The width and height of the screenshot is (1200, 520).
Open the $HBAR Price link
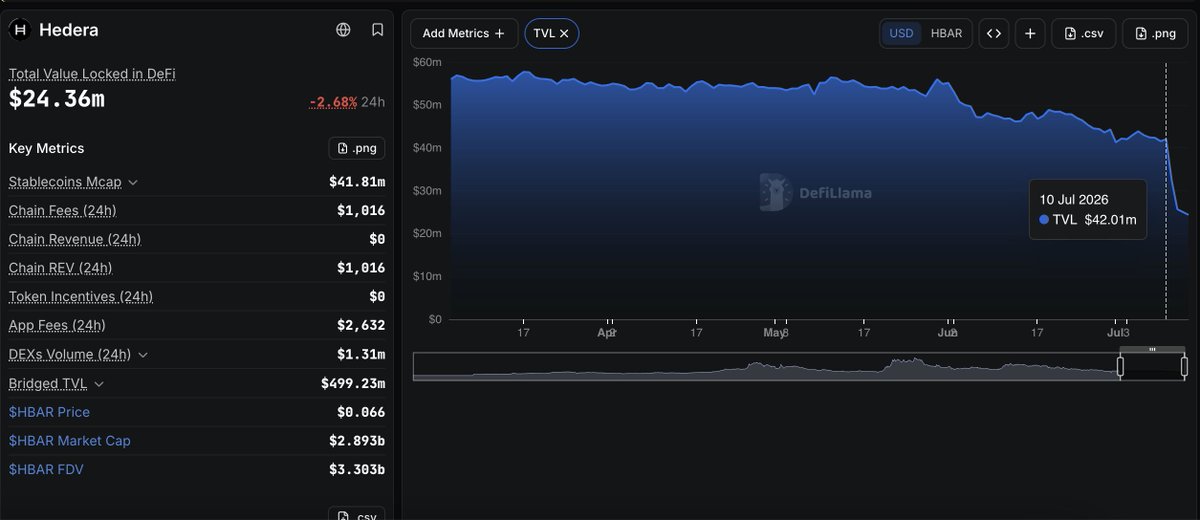click(49, 412)
